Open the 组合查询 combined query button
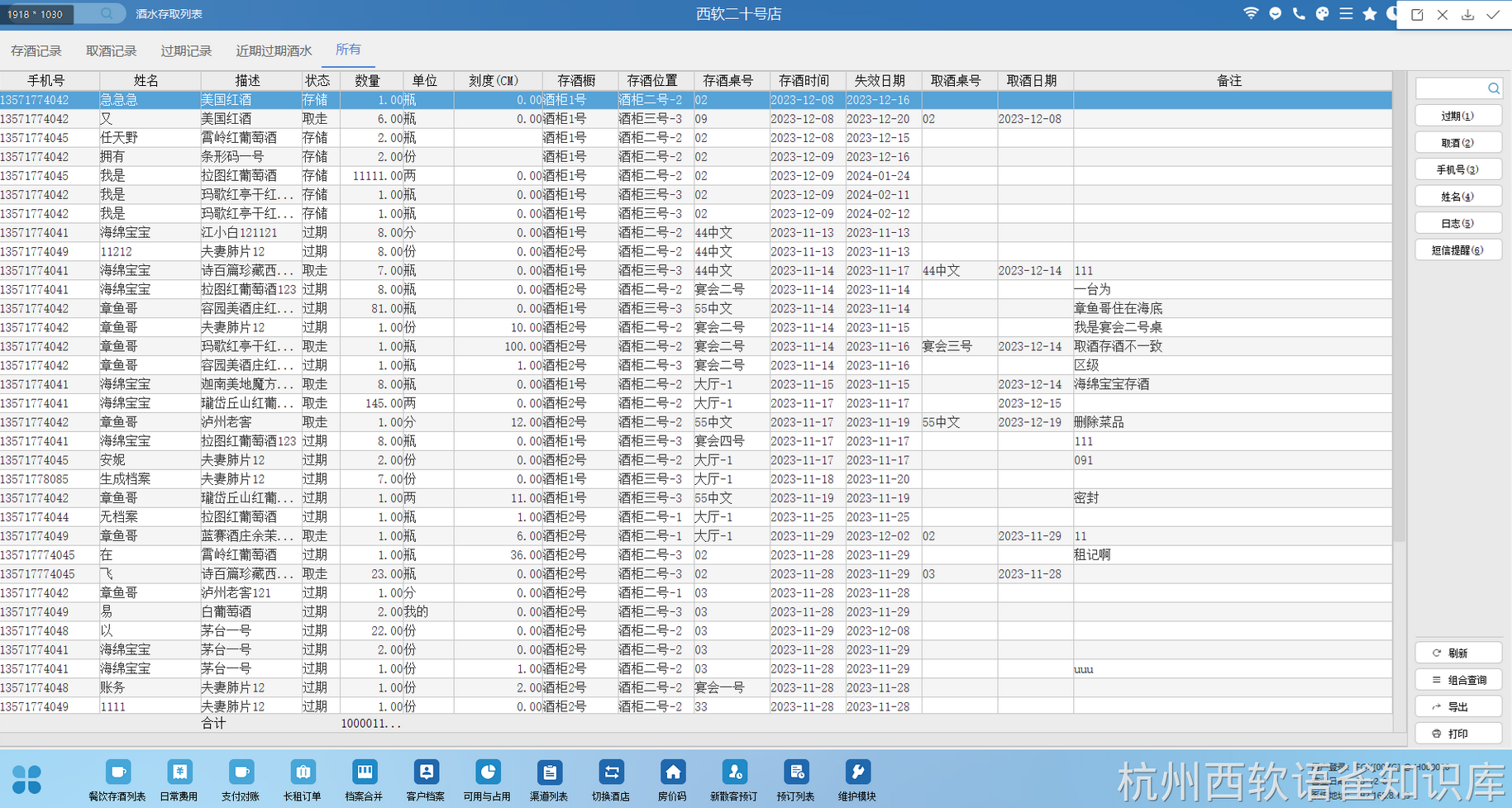The height and width of the screenshot is (808, 1512). (x=1457, y=680)
